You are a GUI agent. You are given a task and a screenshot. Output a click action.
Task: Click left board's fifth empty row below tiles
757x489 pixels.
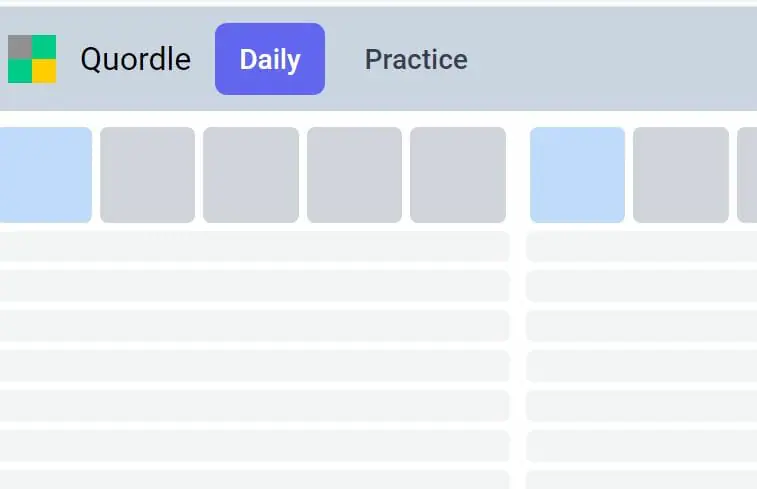click(x=254, y=406)
